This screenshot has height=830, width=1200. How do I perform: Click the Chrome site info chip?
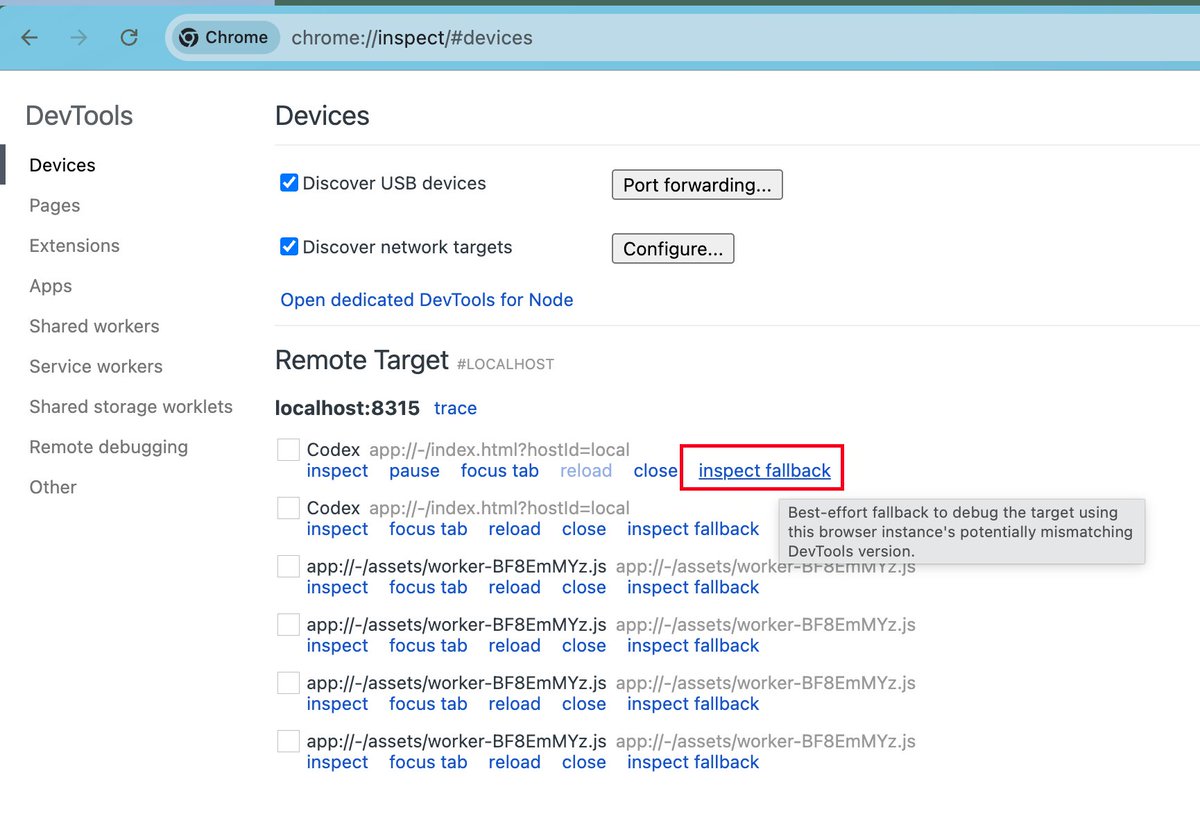pyautogui.click(x=225, y=38)
